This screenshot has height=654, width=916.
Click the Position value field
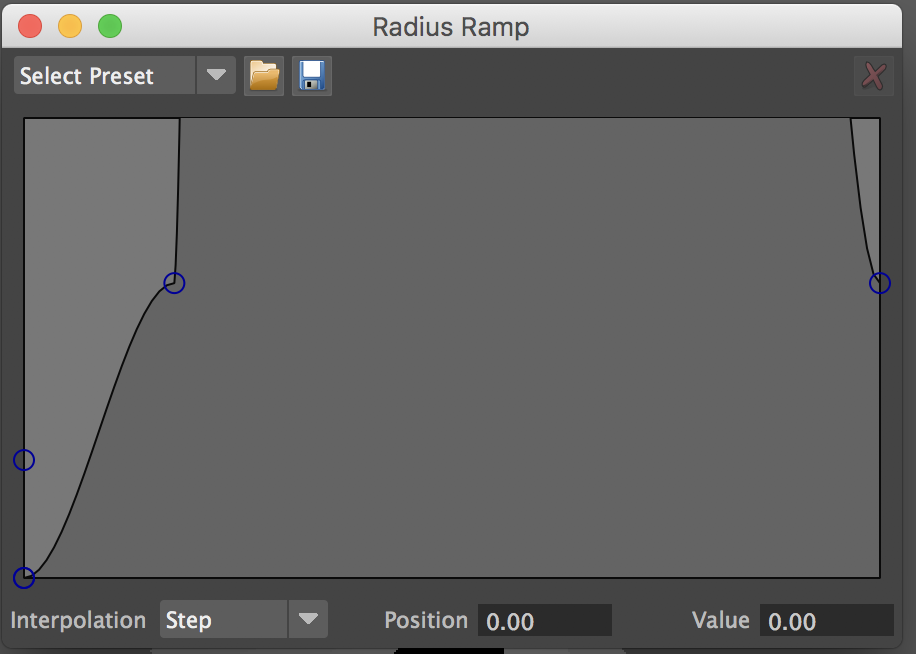(544, 621)
